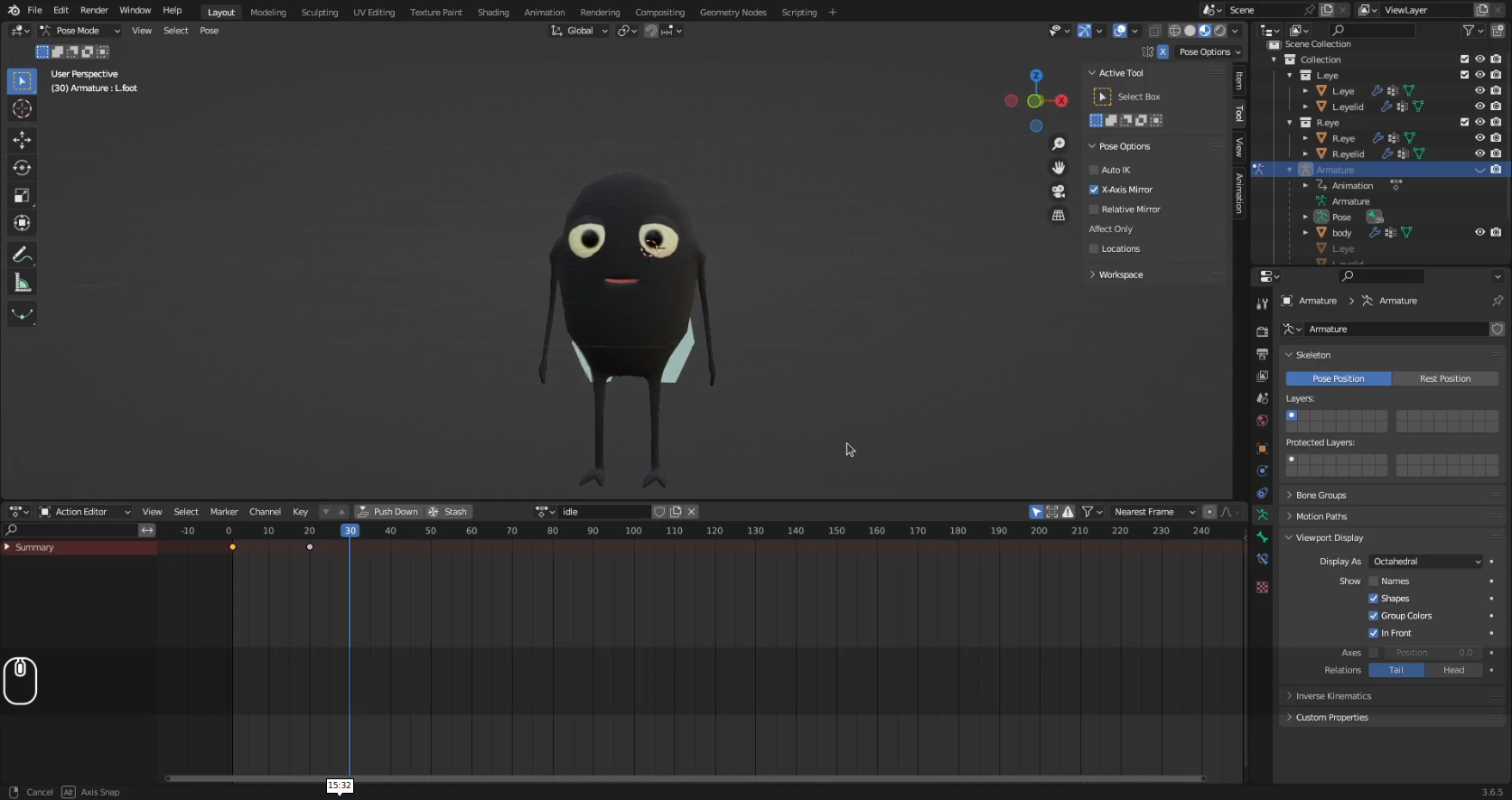Toggle camera view icon
Viewport: 1512px width, 800px height.
[1059, 191]
